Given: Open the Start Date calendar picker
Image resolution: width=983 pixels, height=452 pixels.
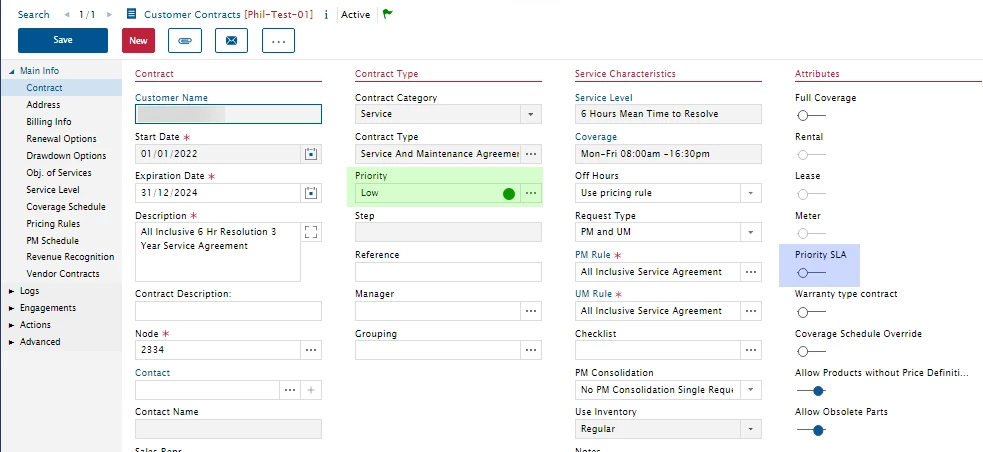Looking at the screenshot, I should click(x=311, y=154).
